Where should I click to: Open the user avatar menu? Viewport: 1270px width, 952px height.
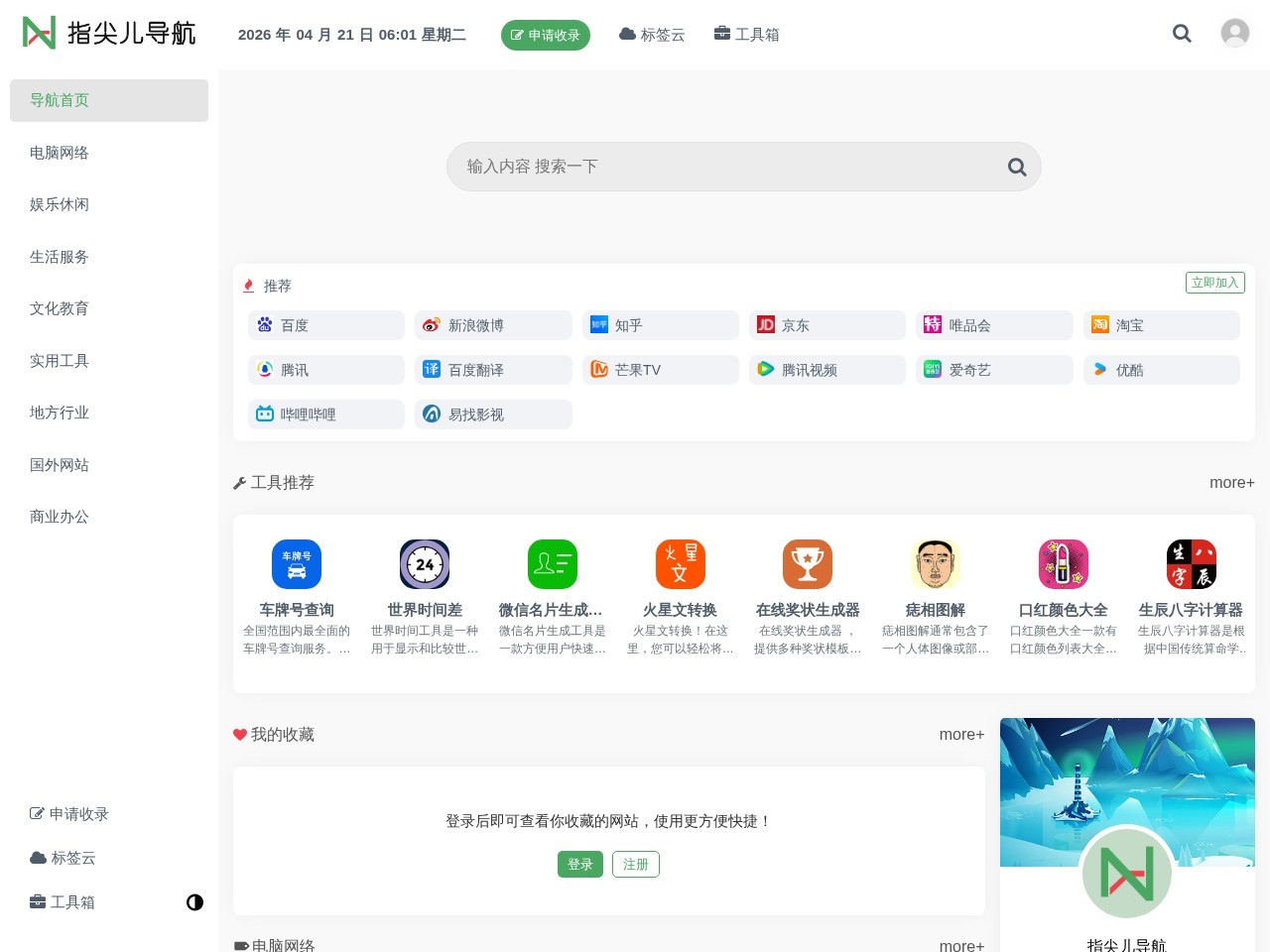coord(1234,32)
